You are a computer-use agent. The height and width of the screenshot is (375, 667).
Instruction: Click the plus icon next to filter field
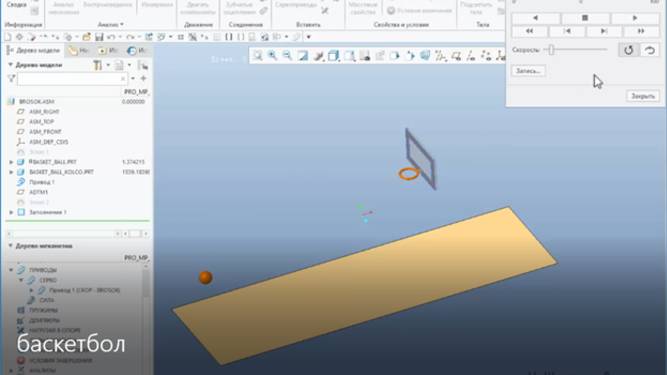point(143,79)
